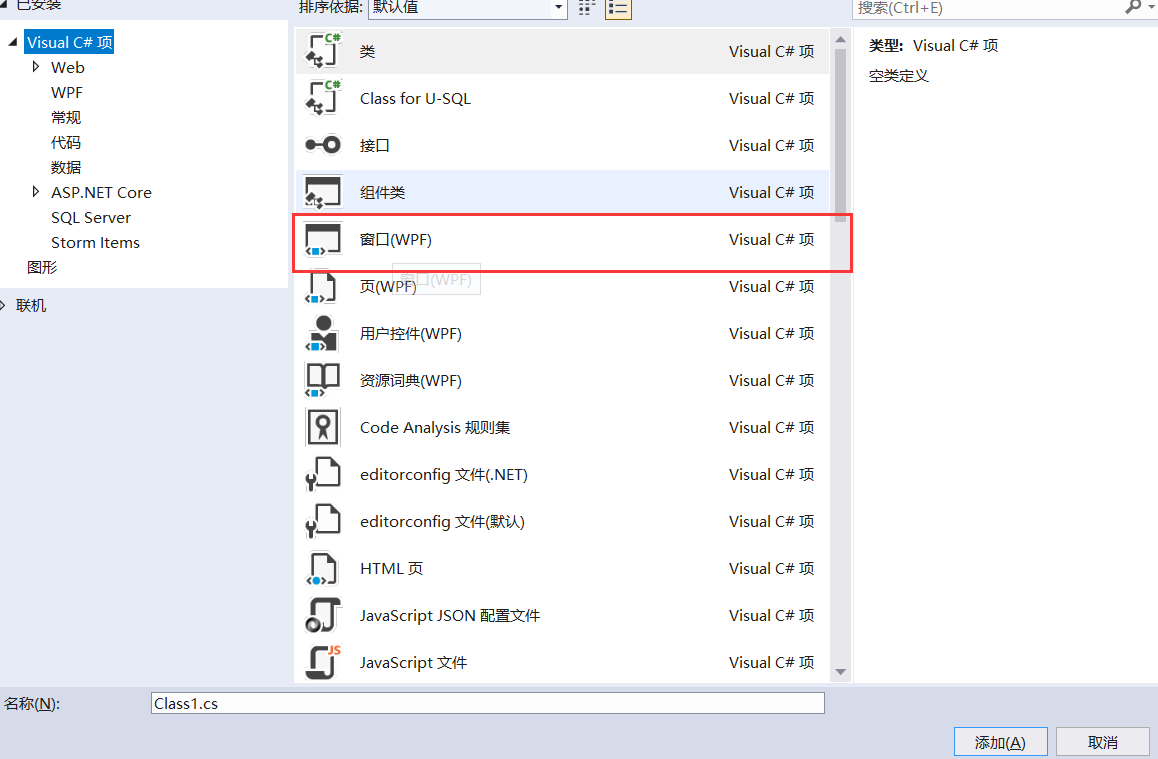Click the search magnifier icon
The image size is (1158, 759).
(x=1133, y=8)
